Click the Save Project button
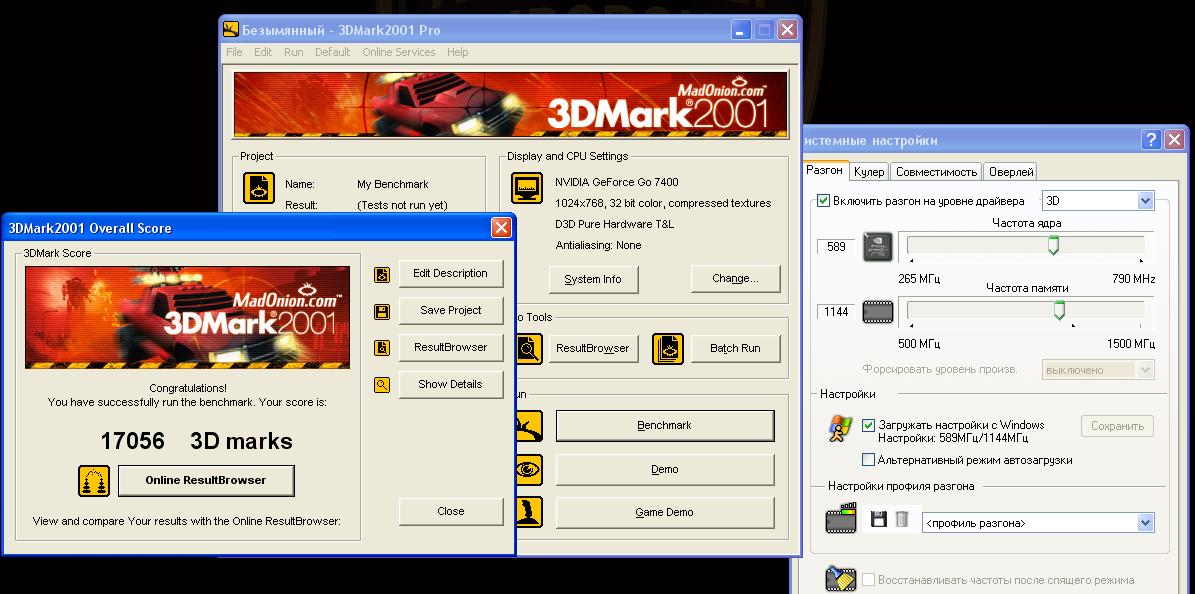Screen dimensions: 1195x594 tap(450, 310)
